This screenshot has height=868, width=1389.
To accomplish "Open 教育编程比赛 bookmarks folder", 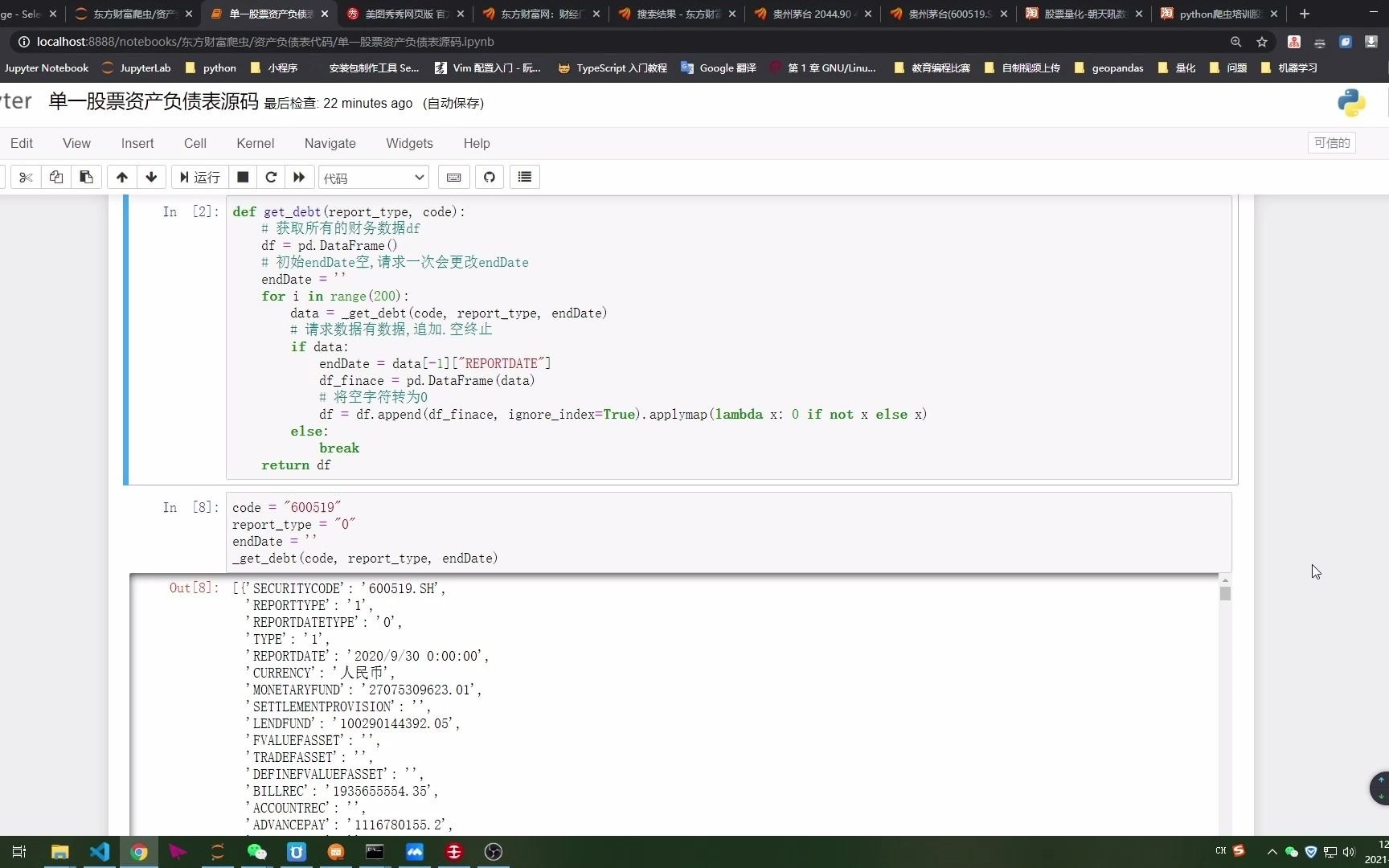I will coord(932,68).
